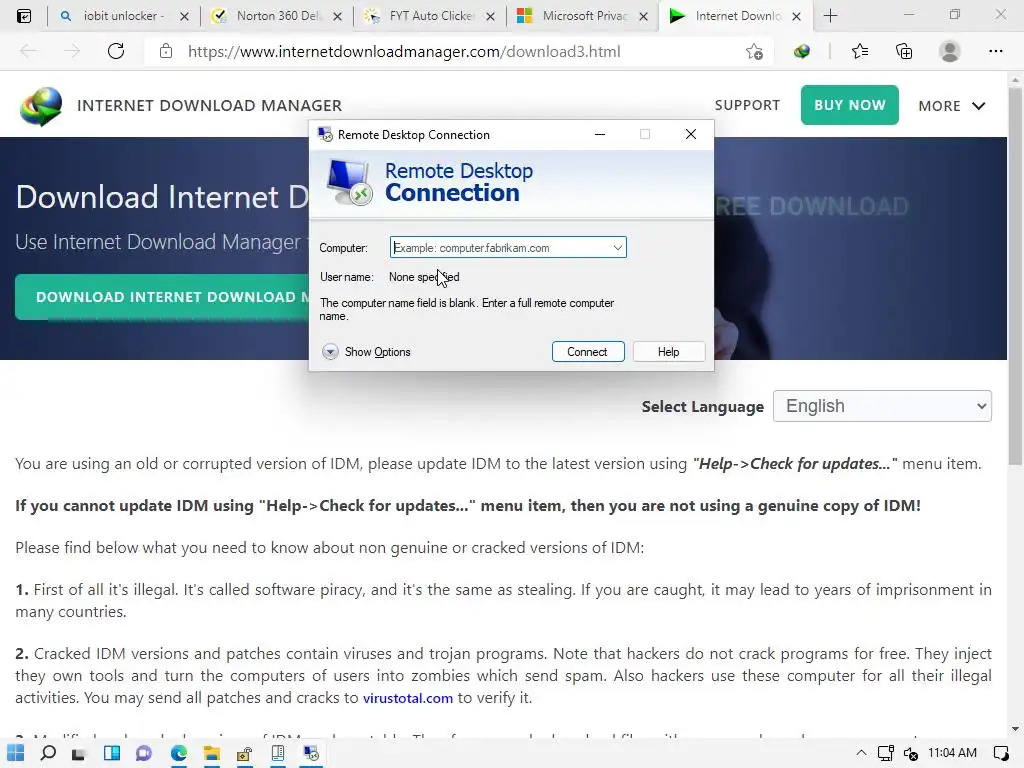Click Remote Desktop title bar icon
This screenshot has height=768, width=1024.
(325, 135)
